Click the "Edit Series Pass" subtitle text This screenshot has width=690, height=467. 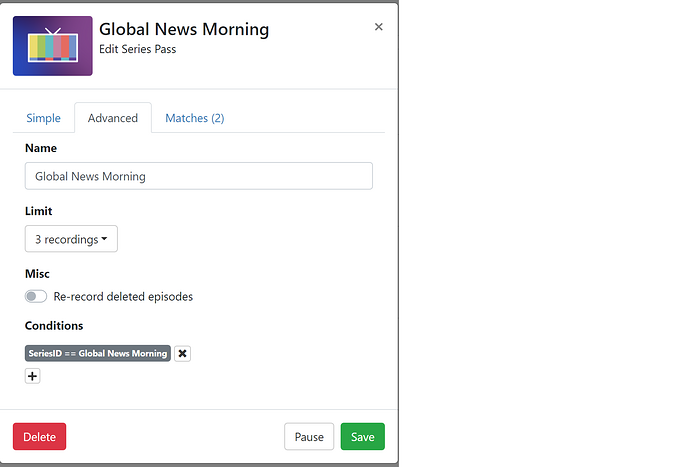pyautogui.click(x=138, y=49)
